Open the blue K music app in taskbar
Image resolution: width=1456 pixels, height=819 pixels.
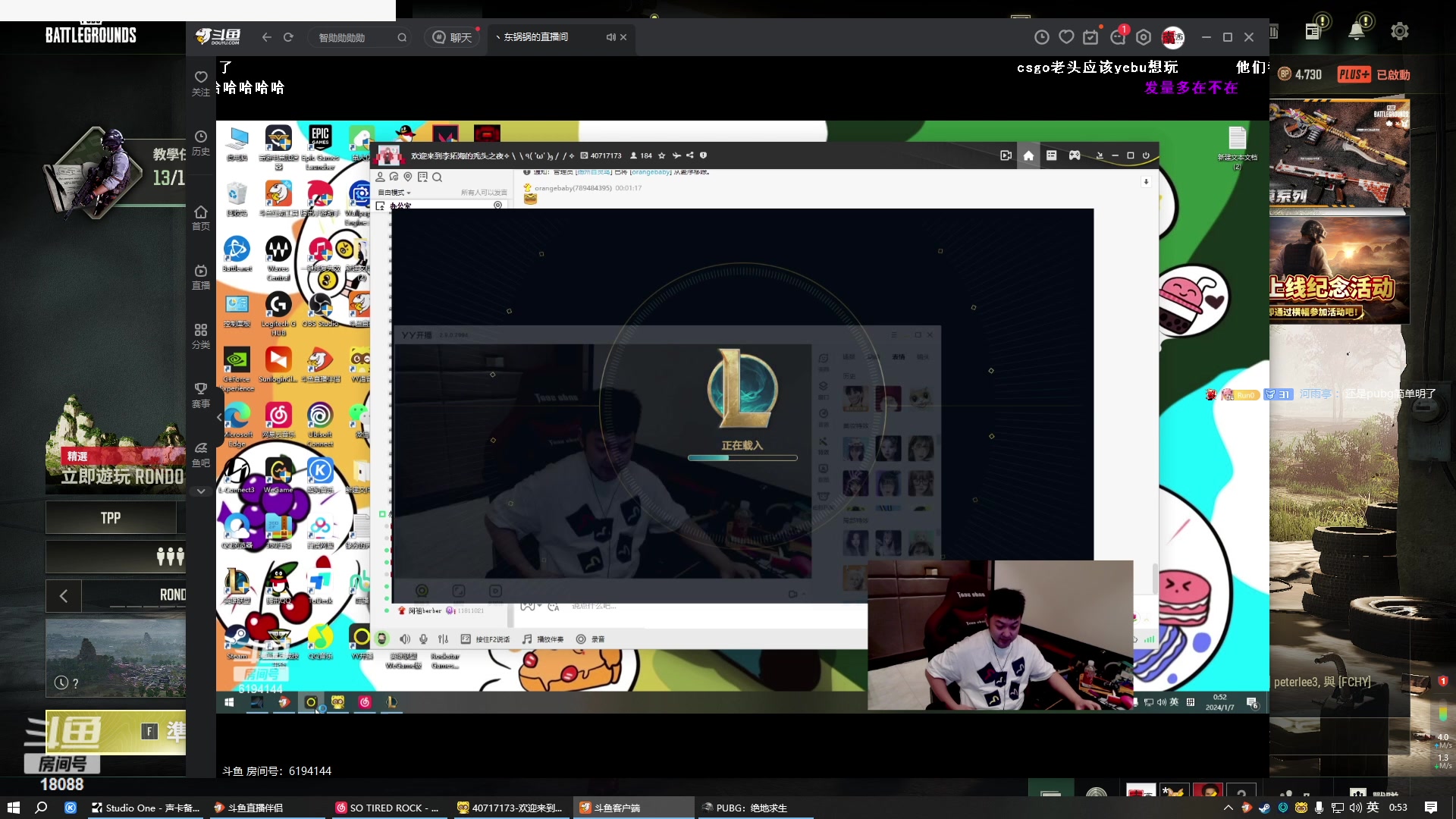[x=71, y=808]
